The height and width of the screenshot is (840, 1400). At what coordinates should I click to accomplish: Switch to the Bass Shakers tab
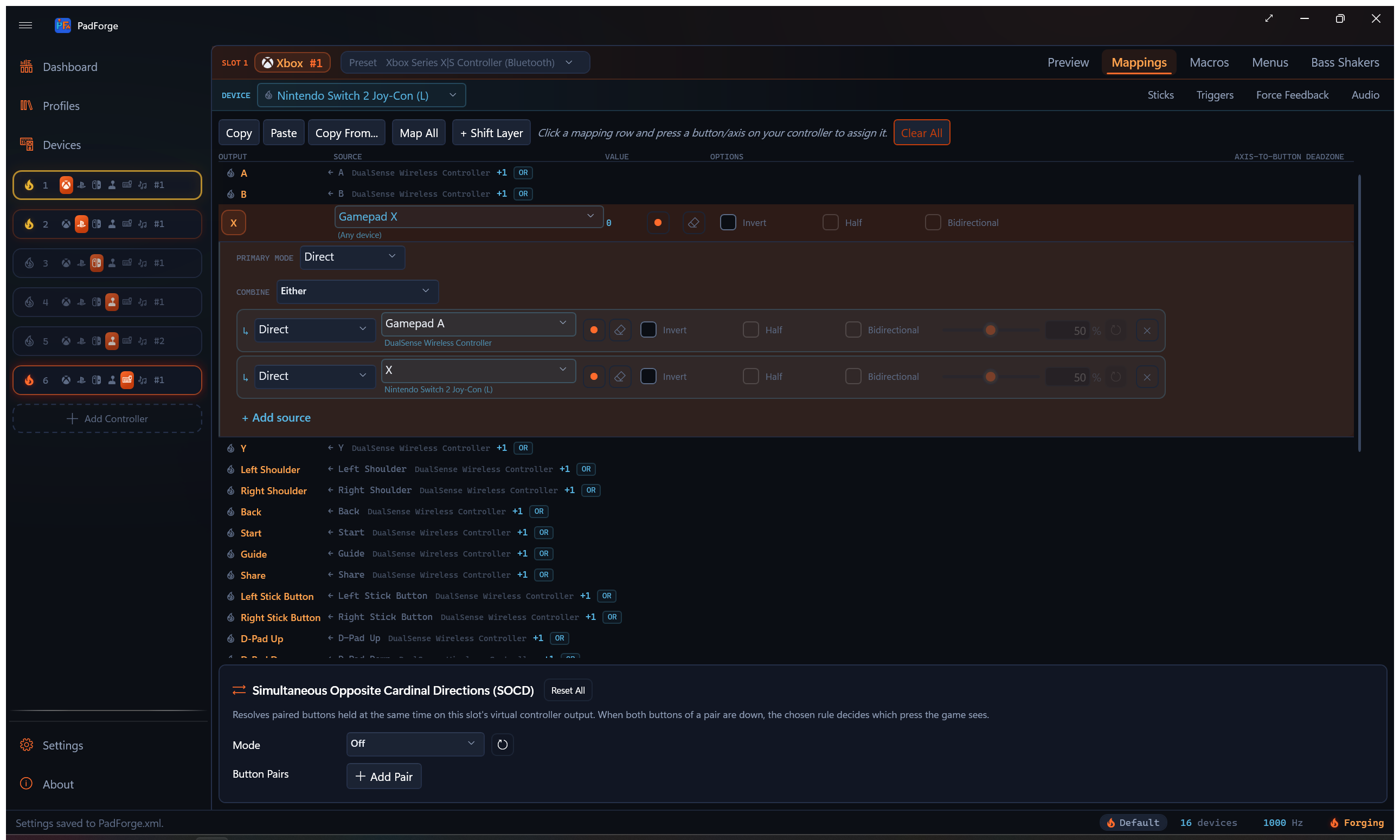pyautogui.click(x=1345, y=62)
